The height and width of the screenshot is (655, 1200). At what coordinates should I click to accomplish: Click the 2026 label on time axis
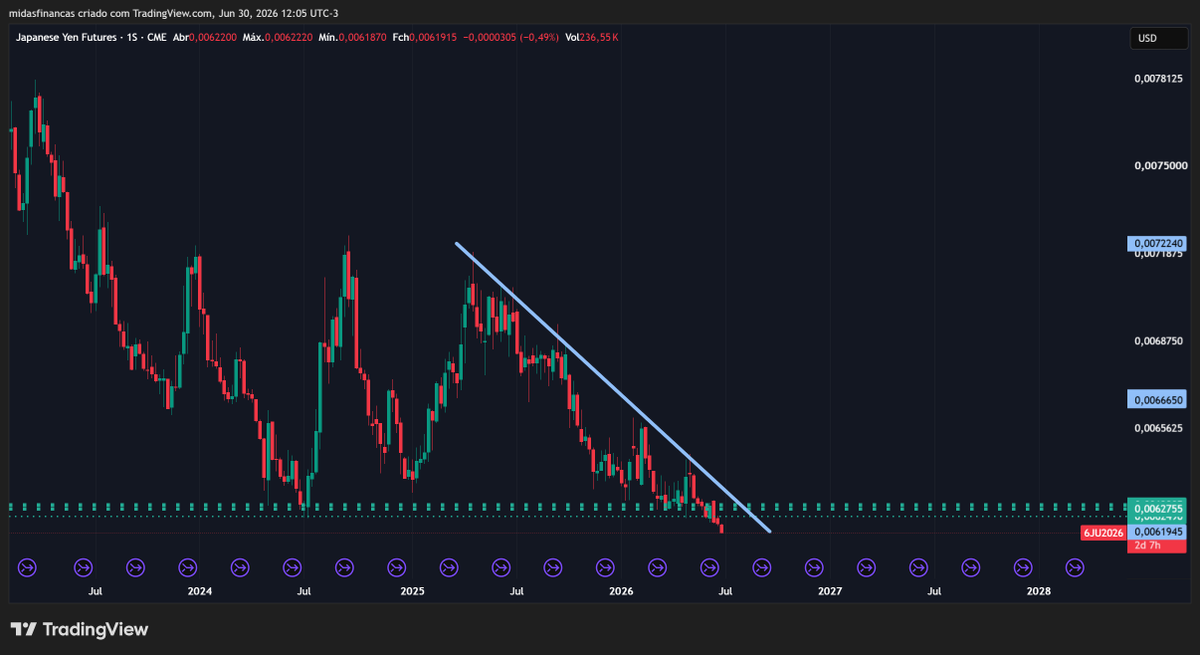tap(621, 592)
